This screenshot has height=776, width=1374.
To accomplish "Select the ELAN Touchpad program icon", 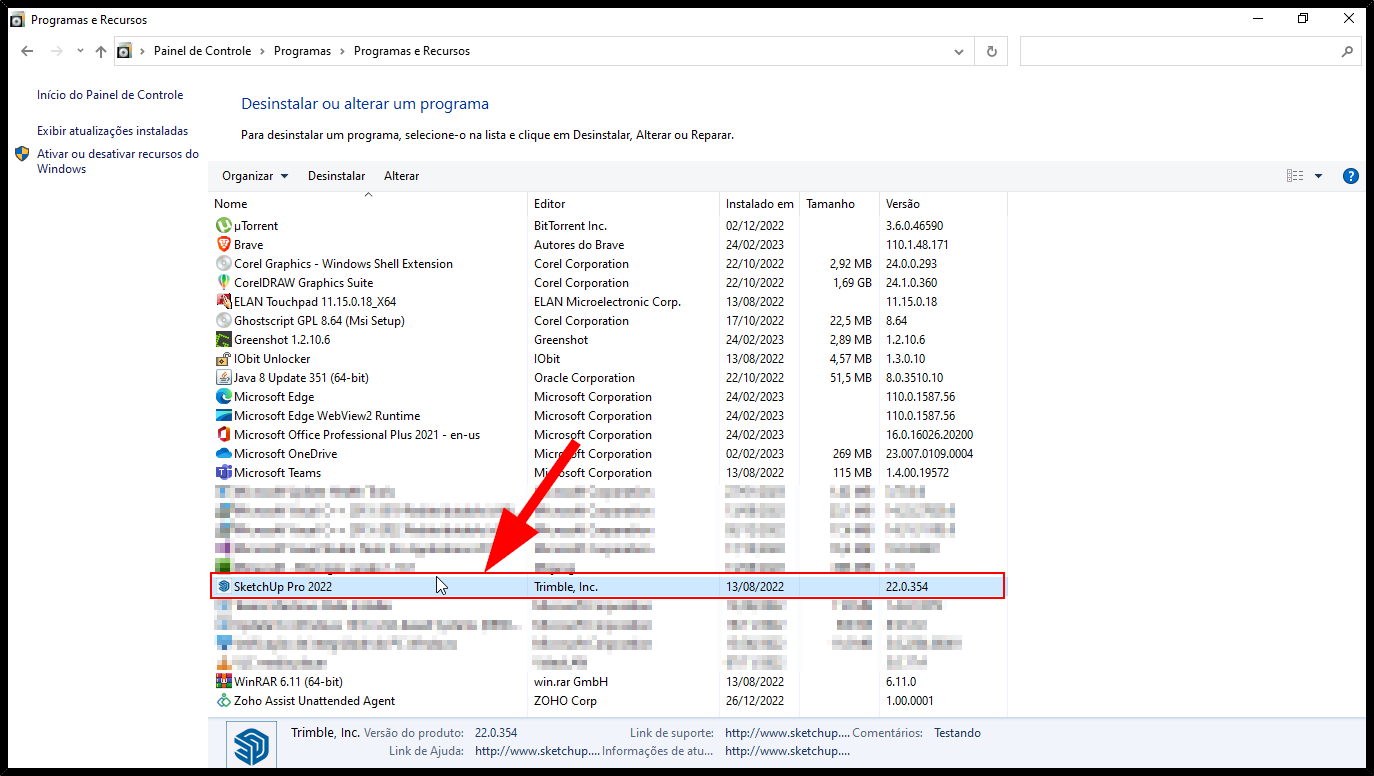I will [224, 302].
